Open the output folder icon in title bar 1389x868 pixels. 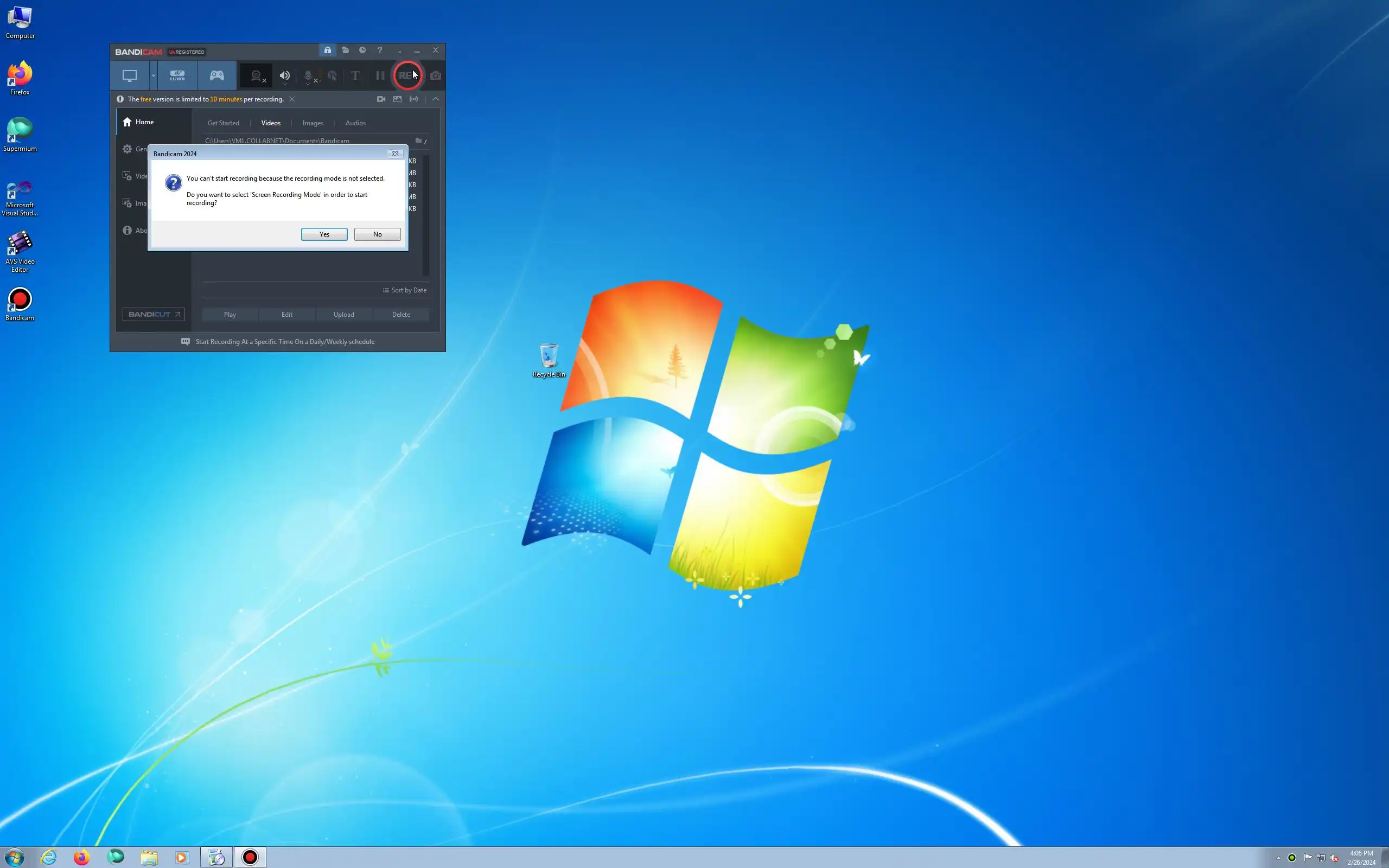345,50
